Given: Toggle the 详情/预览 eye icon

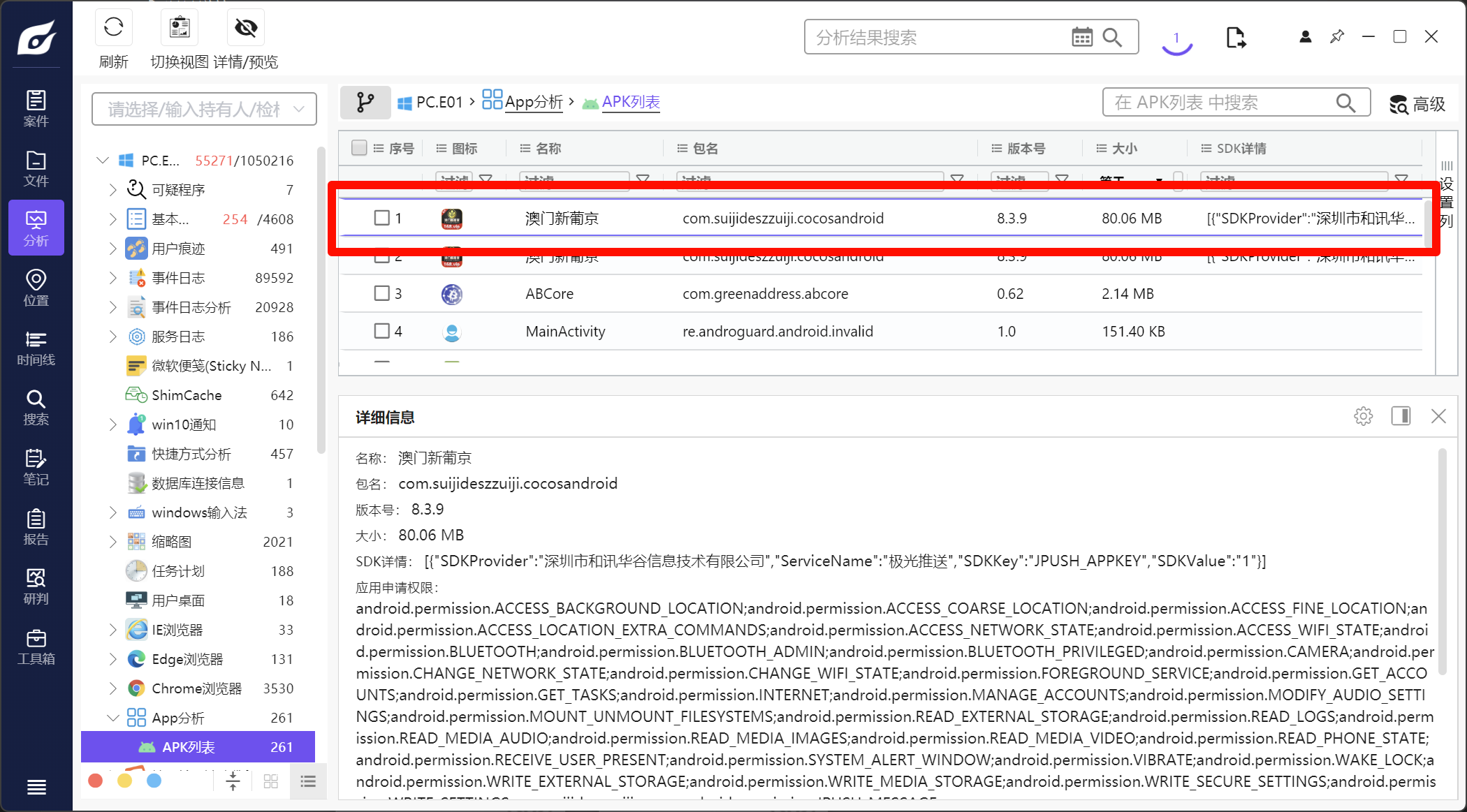Looking at the screenshot, I should click(x=245, y=28).
